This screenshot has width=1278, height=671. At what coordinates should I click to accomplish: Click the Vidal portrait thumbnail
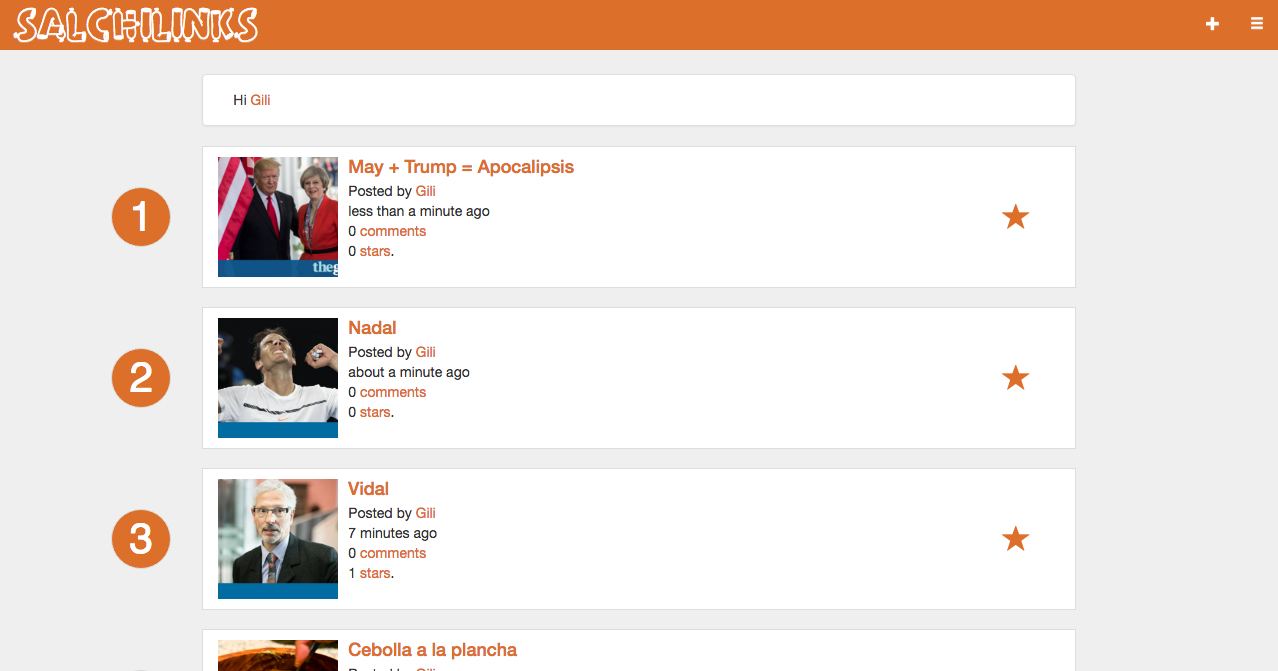(x=278, y=539)
